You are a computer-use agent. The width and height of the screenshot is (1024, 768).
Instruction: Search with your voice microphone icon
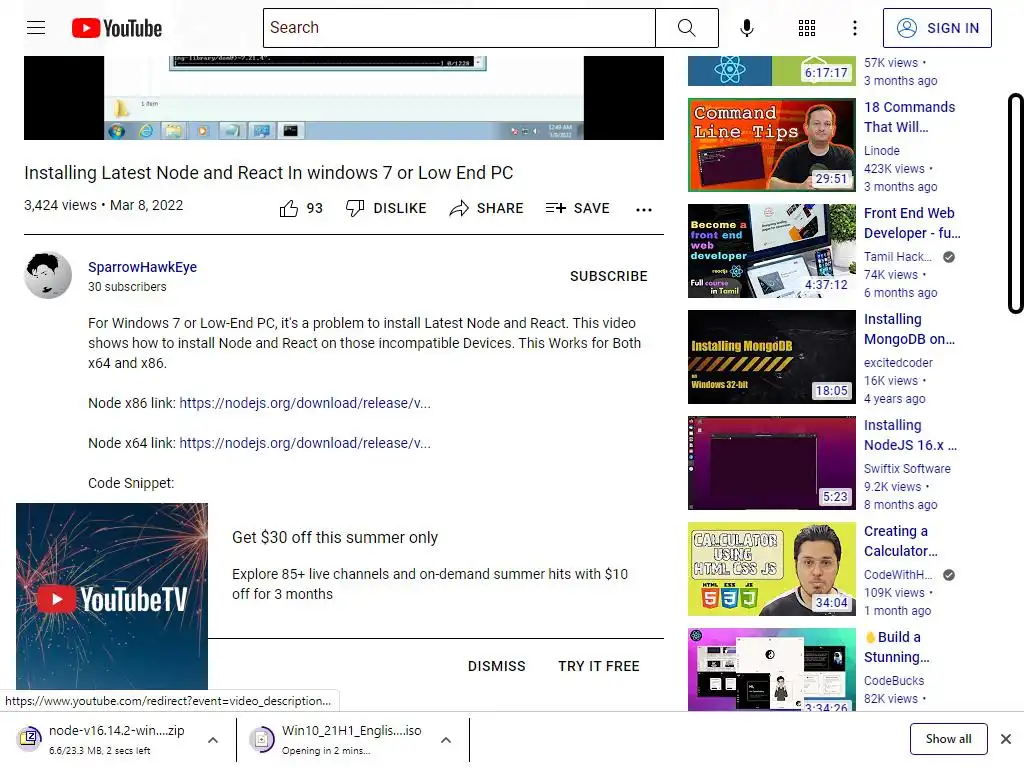746,27
